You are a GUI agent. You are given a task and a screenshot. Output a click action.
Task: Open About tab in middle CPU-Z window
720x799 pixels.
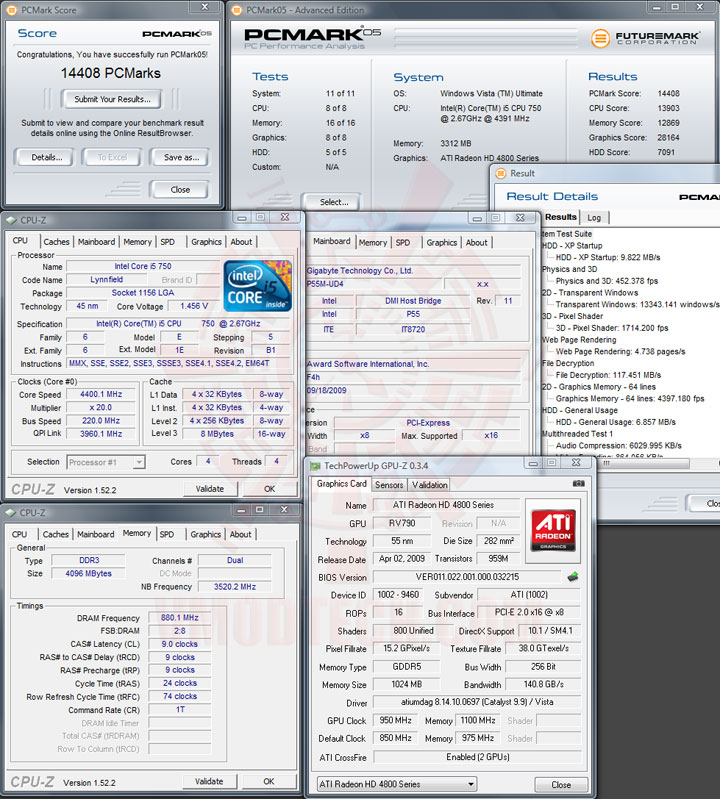coord(476,243)
